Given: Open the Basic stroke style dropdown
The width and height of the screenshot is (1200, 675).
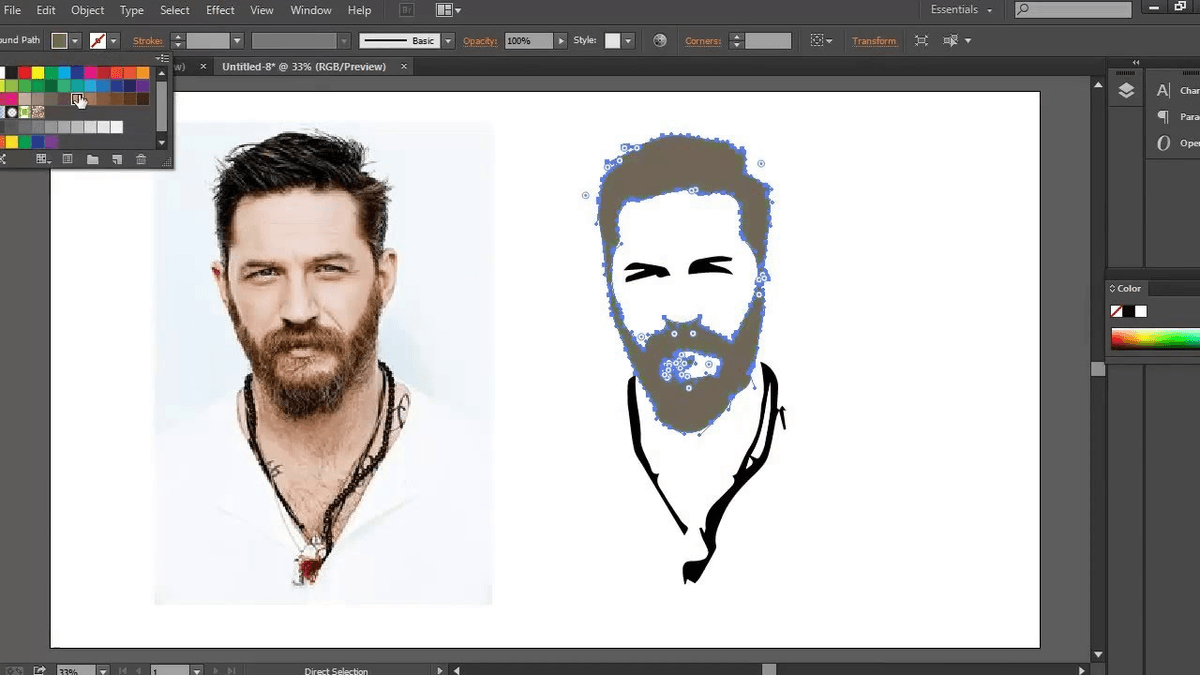Looking at the screenshot, I should (x=447, y=40).
